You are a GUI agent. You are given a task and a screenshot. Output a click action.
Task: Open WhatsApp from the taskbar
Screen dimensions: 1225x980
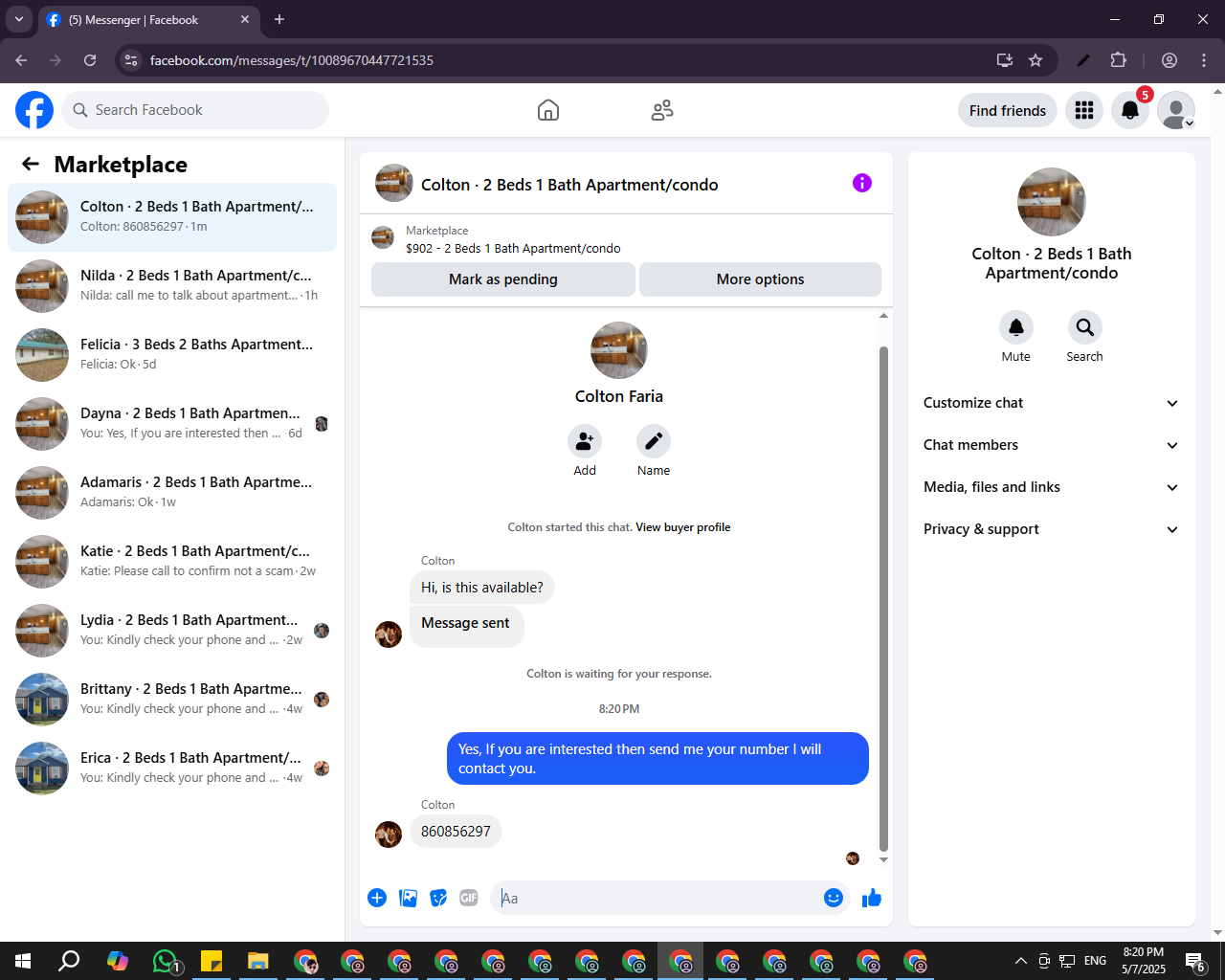[166, 961]
